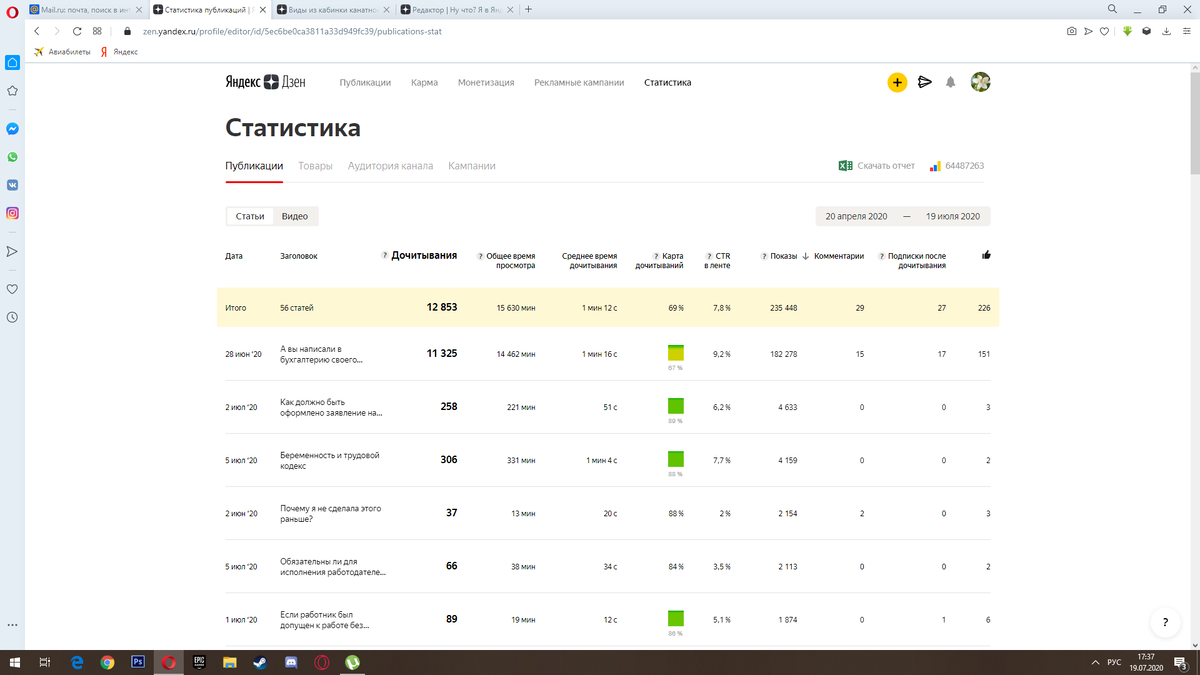1200x675 pixels.
Task: Open Zen messages paper plane icon
Action: 925,82
